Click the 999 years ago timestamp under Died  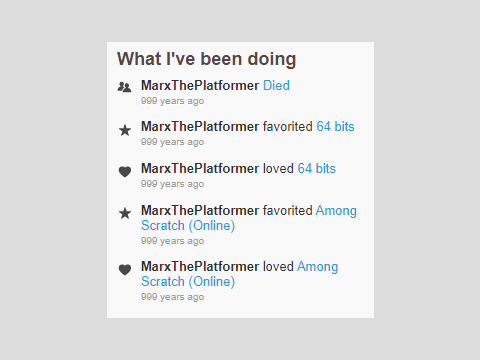(x=172, y=101)
